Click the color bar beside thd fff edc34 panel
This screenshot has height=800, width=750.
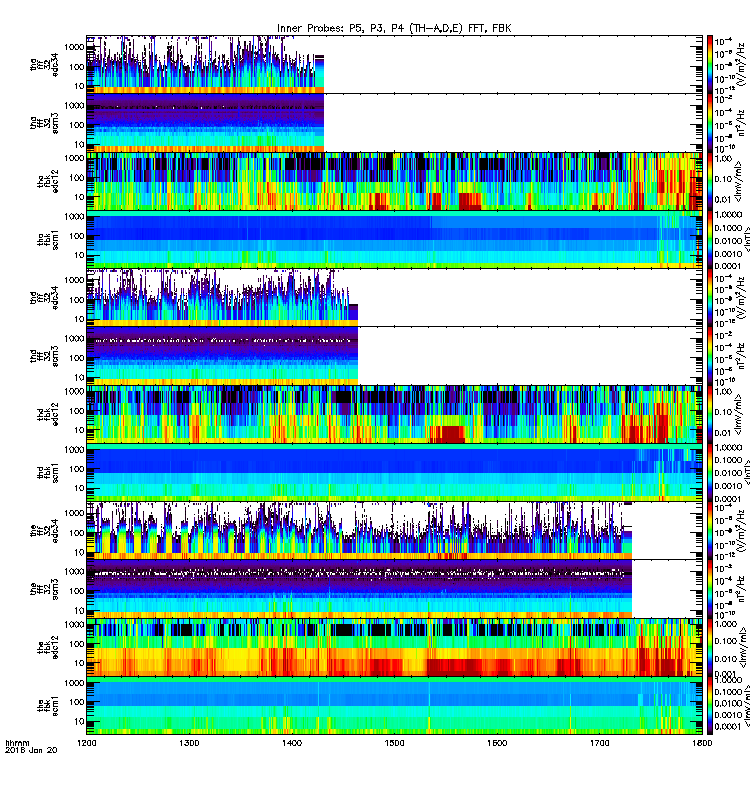point(710,297)
